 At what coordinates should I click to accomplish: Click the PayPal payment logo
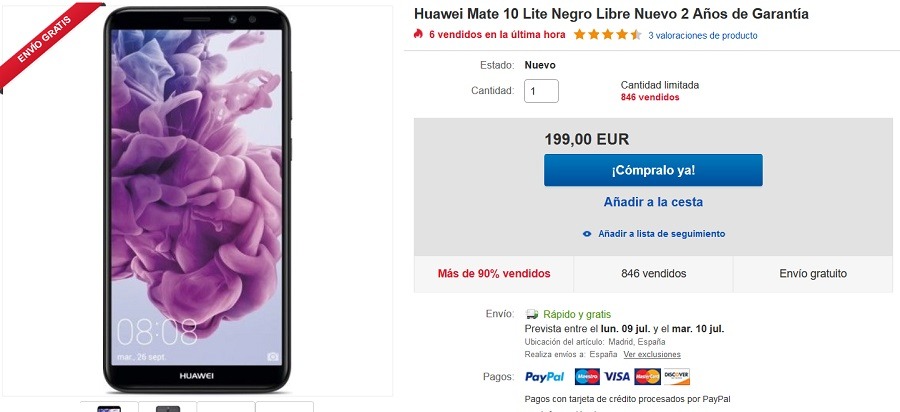544,377
